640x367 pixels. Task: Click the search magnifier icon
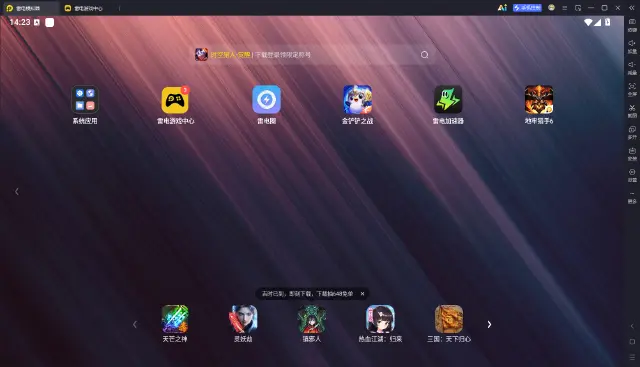coord(424,55)
